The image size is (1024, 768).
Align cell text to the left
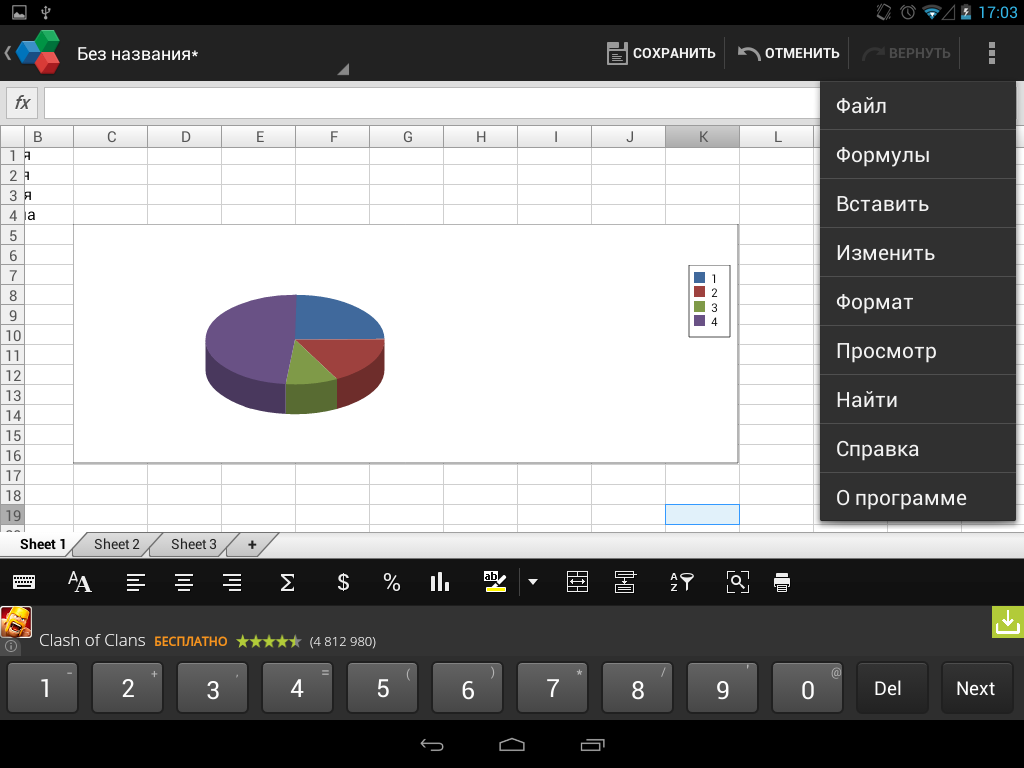135,582
